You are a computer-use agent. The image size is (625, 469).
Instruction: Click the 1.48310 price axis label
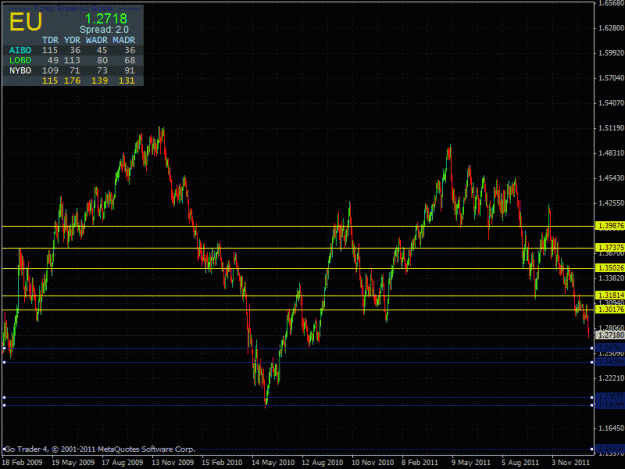pyautogui.click(x=611, y=153)
